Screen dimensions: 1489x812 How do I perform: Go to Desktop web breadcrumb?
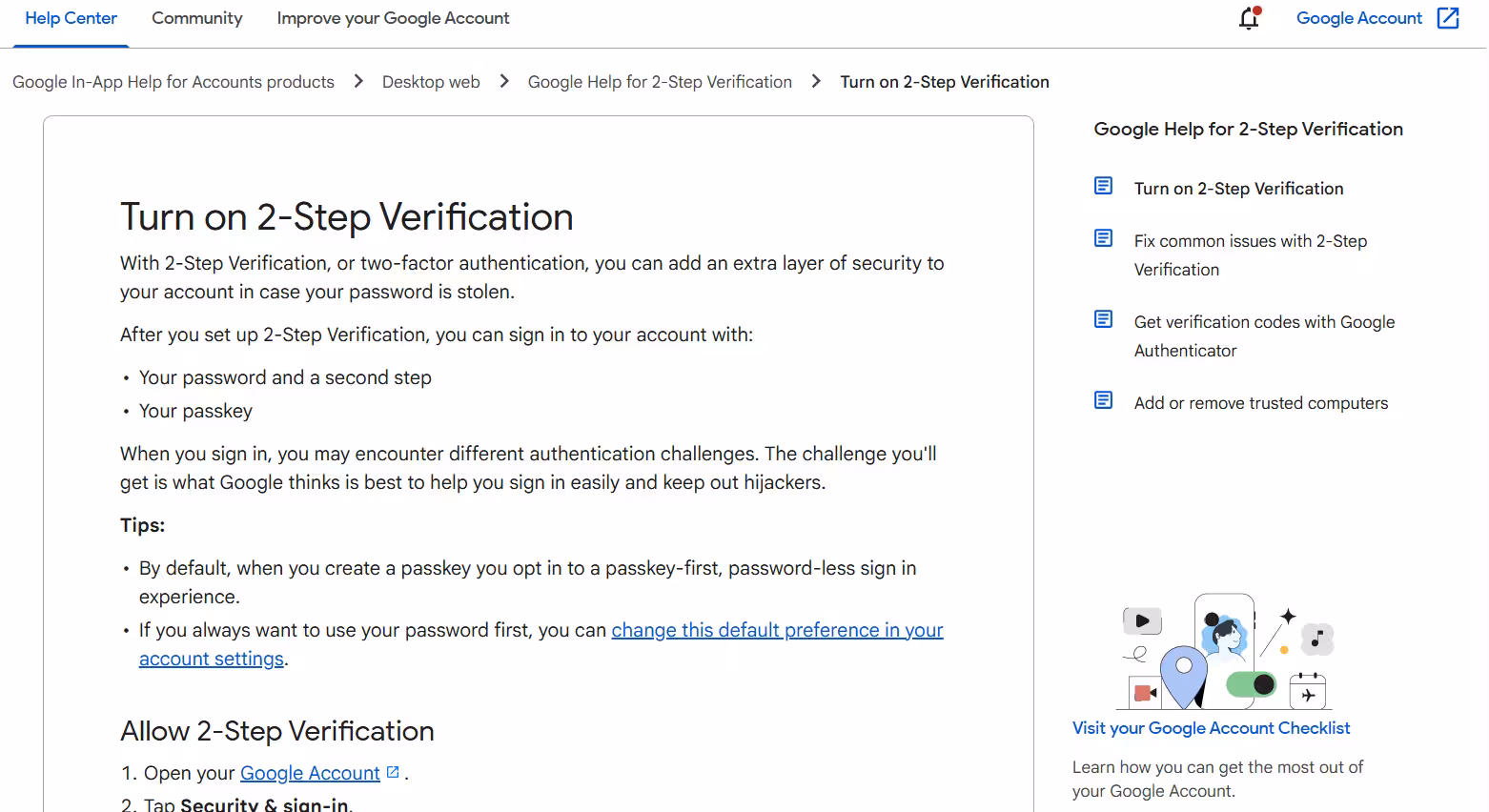point(431,82)
